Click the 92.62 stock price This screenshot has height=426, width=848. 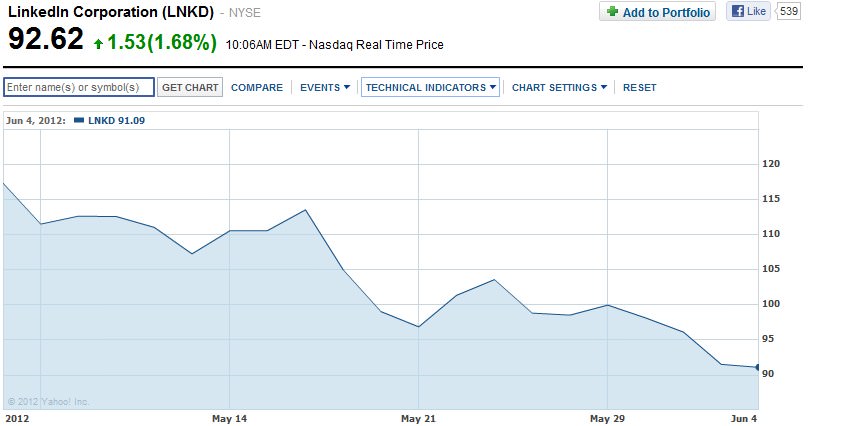pos(46,42)
